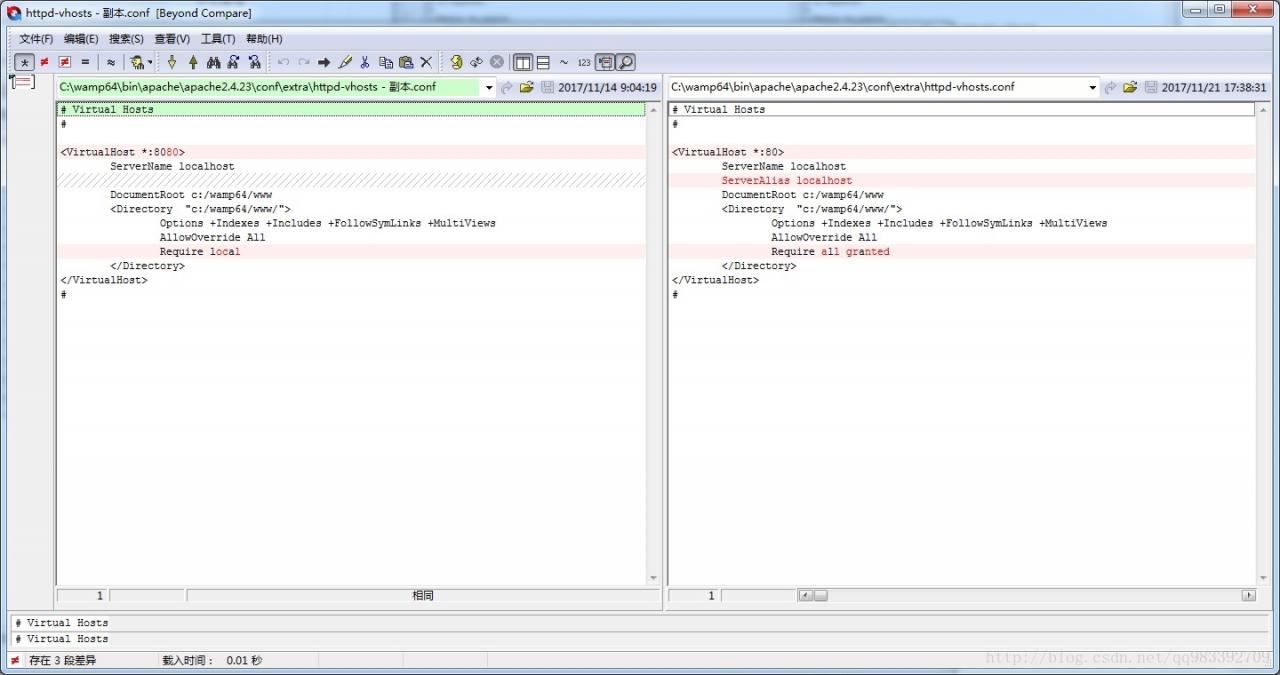Click the previous difference up-arrow icon
Viewport: 1280px width, 675px height.
(193, 62)
